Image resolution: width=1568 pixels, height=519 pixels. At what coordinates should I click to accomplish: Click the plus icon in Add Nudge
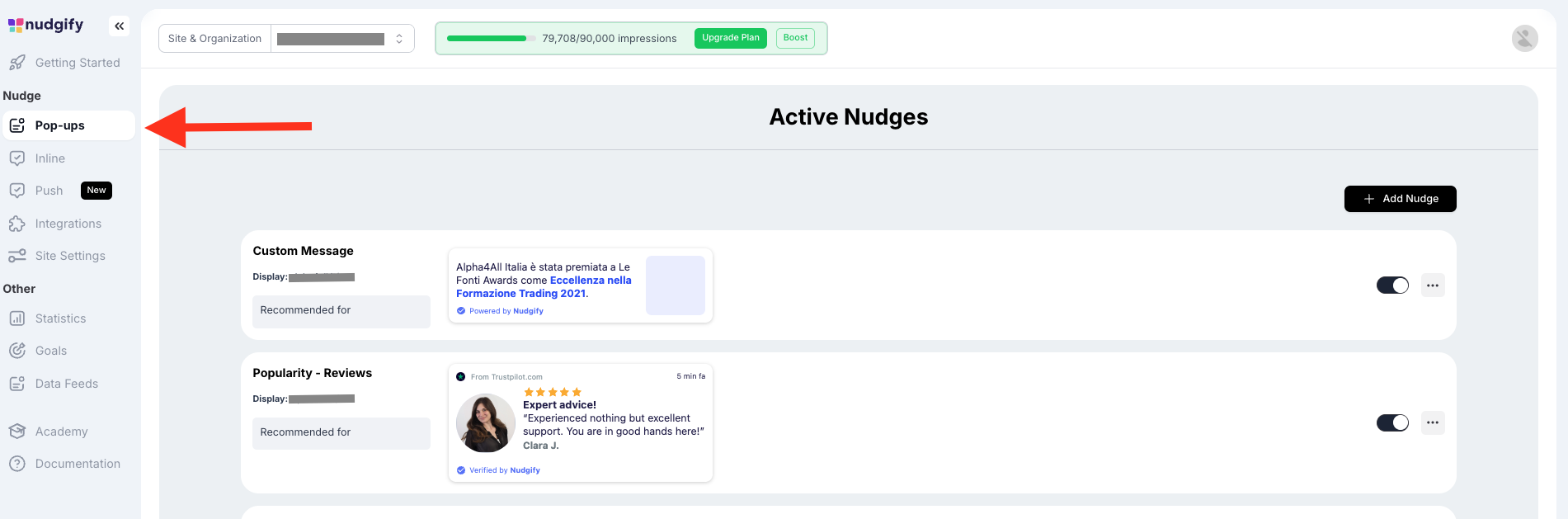point(1369,199)
